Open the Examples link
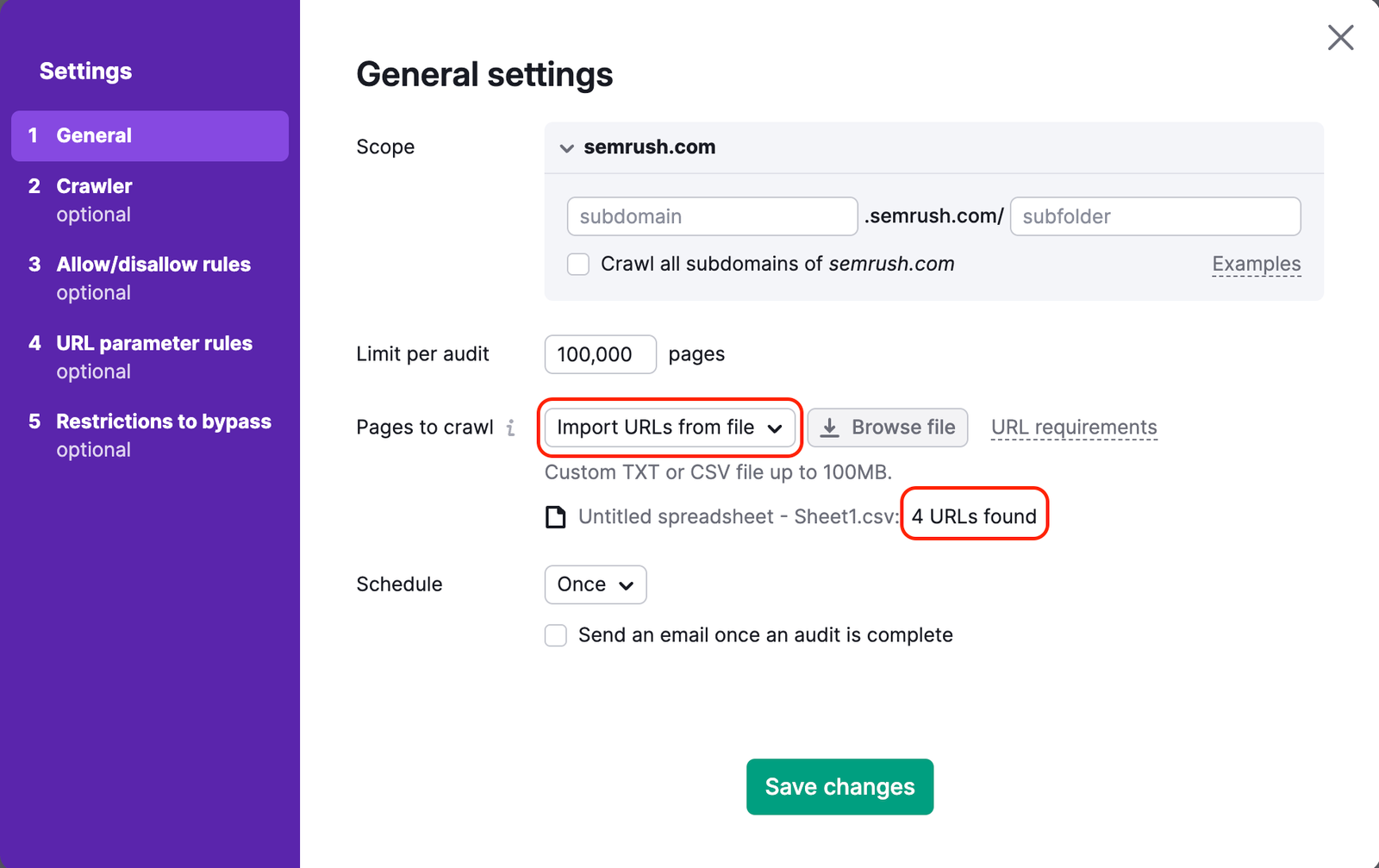This screenshot has height=868, width=1379. [x=1256, y=264]
